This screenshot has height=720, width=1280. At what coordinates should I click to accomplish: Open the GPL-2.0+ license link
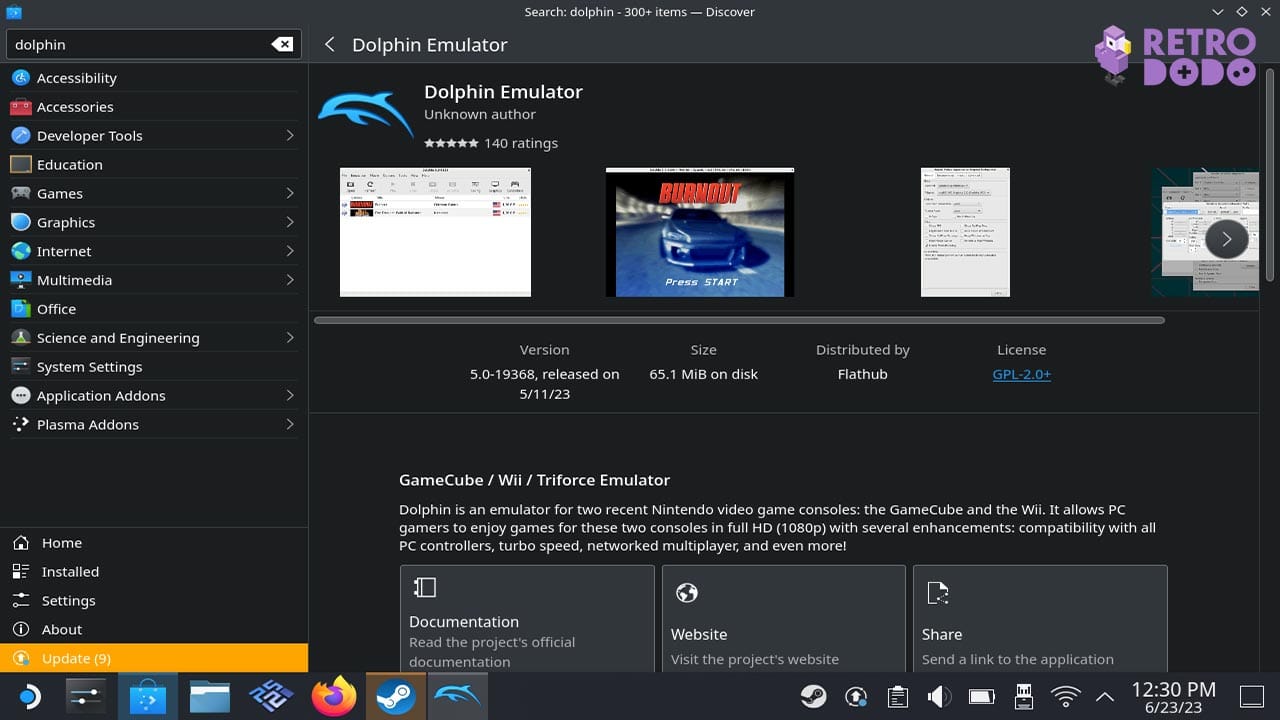[1021, 374]
